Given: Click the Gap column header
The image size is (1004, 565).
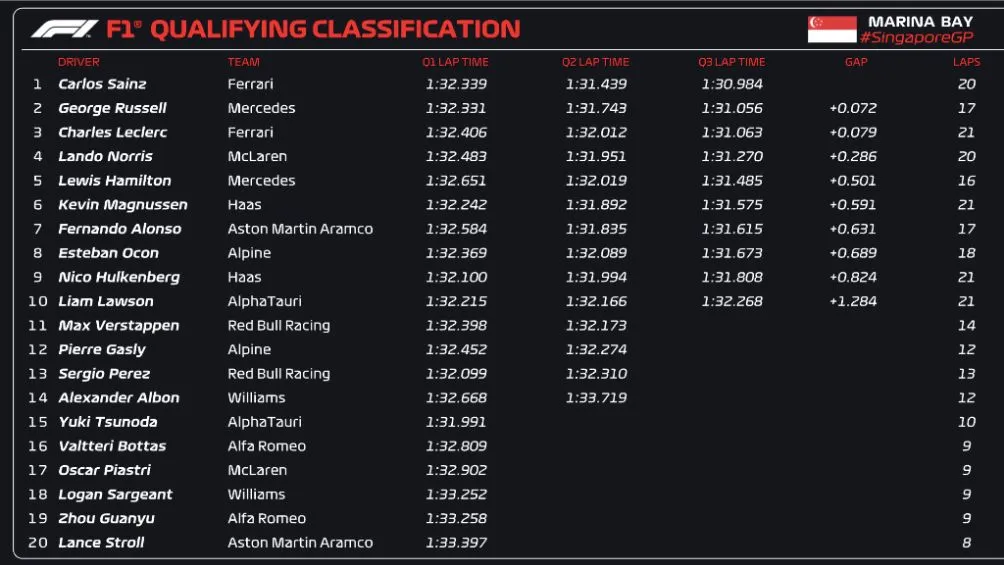Looking at the screenshot, I should (855, 62).
